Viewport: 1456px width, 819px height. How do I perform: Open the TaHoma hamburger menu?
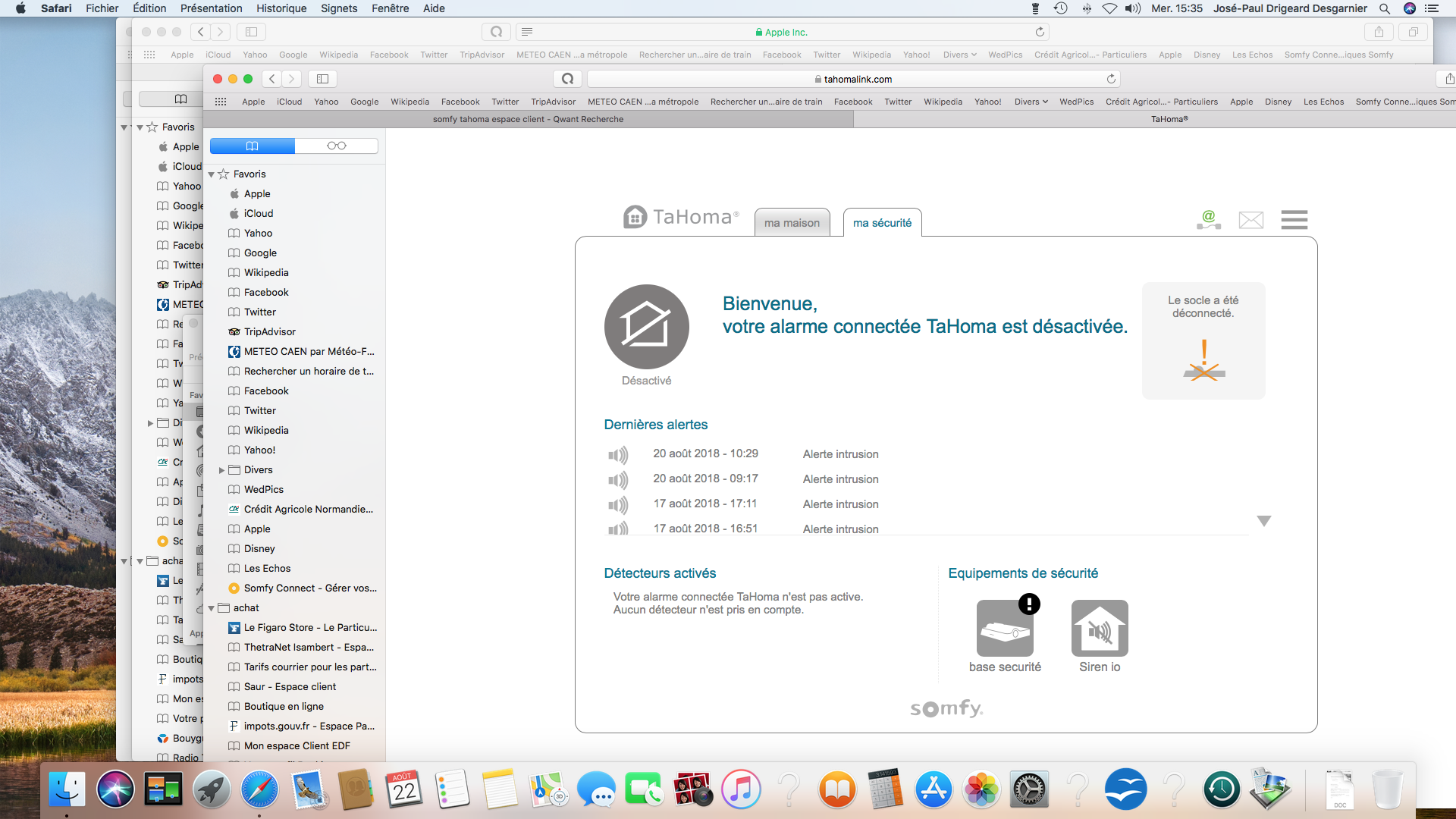1294,220
